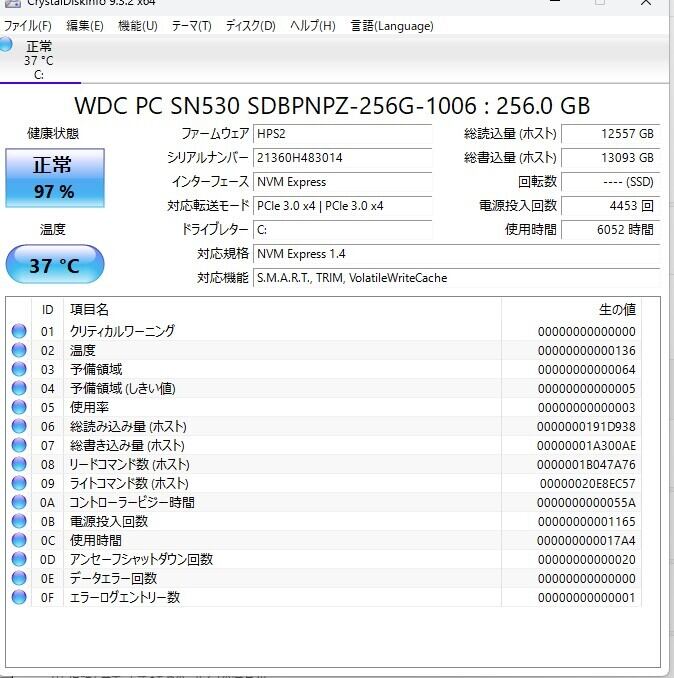Click status orb for 0D アンセーフシャットダウン回数
Image resolution: width=674 pixels, height=678 pixels.
click(19, 560)
